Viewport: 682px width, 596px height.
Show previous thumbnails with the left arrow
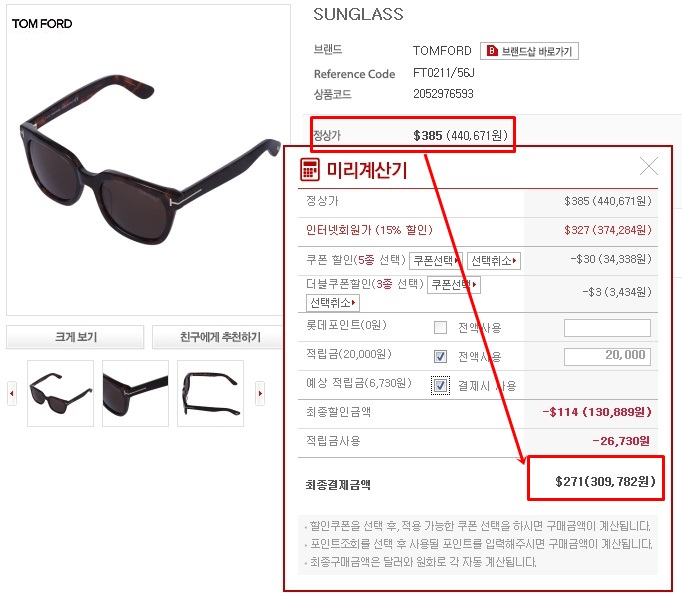pyautogui.click(x=12, y=393)
